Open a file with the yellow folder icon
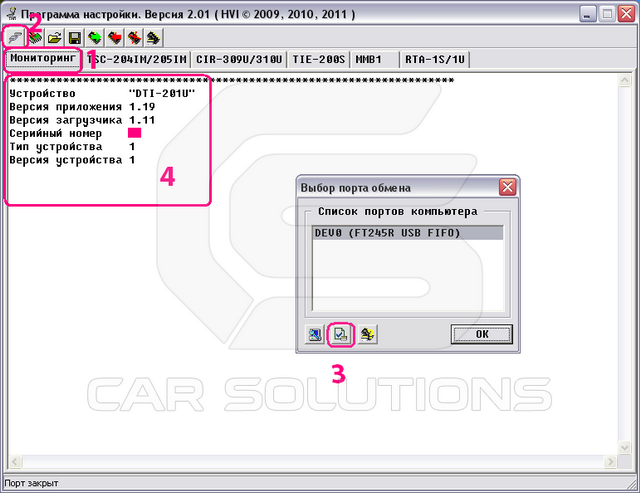 [x=55, y=38]
